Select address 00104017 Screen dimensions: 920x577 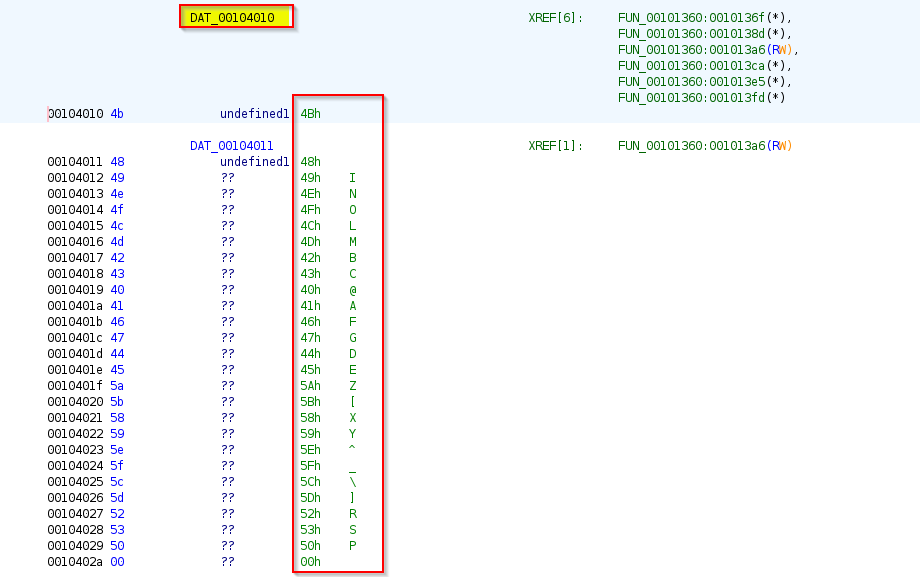point(75,258)
